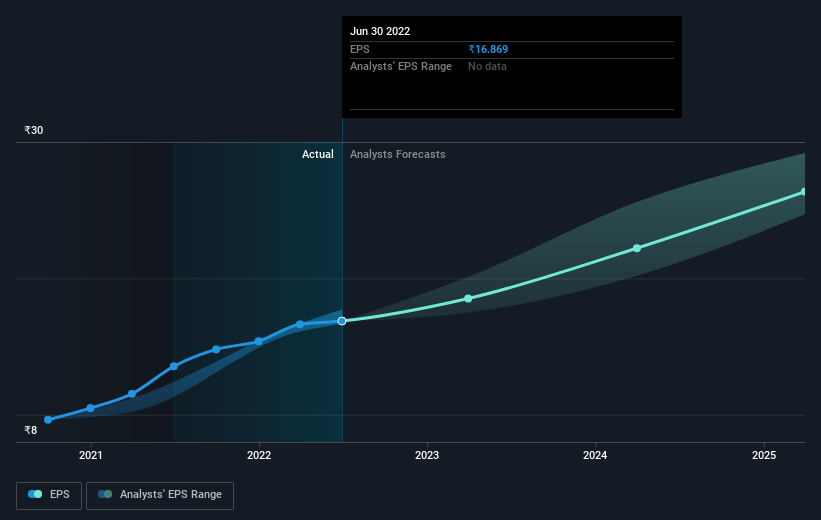
Task: Click the 'Actual' section label
Action: click(x=317, y=154)
